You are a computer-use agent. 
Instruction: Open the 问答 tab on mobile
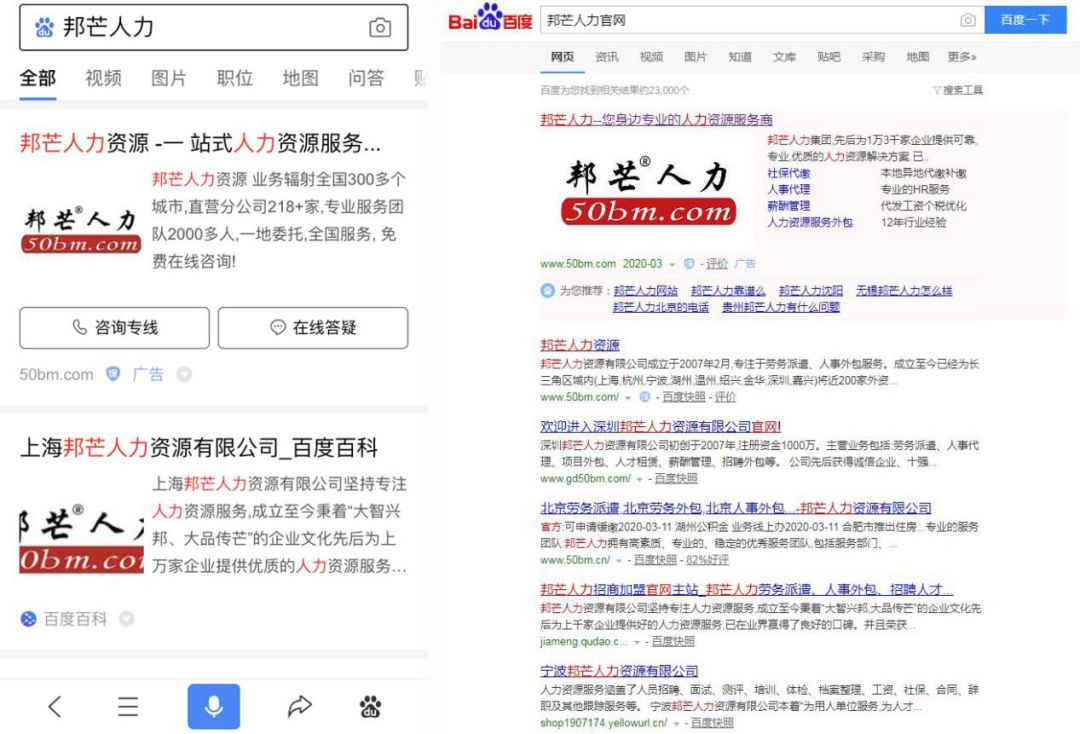pos(366,78)
